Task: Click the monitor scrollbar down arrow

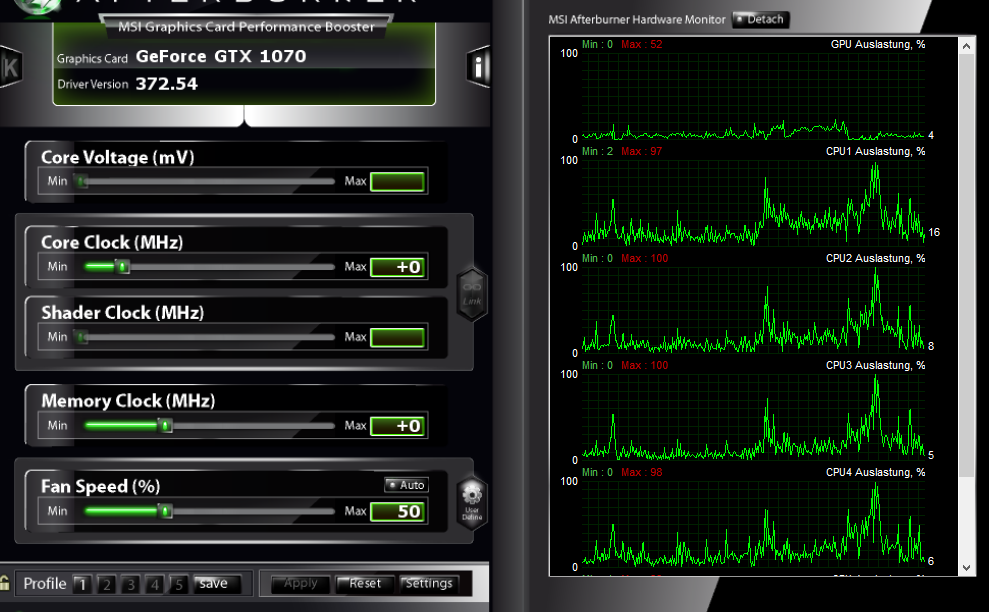Action: [966, 568]
